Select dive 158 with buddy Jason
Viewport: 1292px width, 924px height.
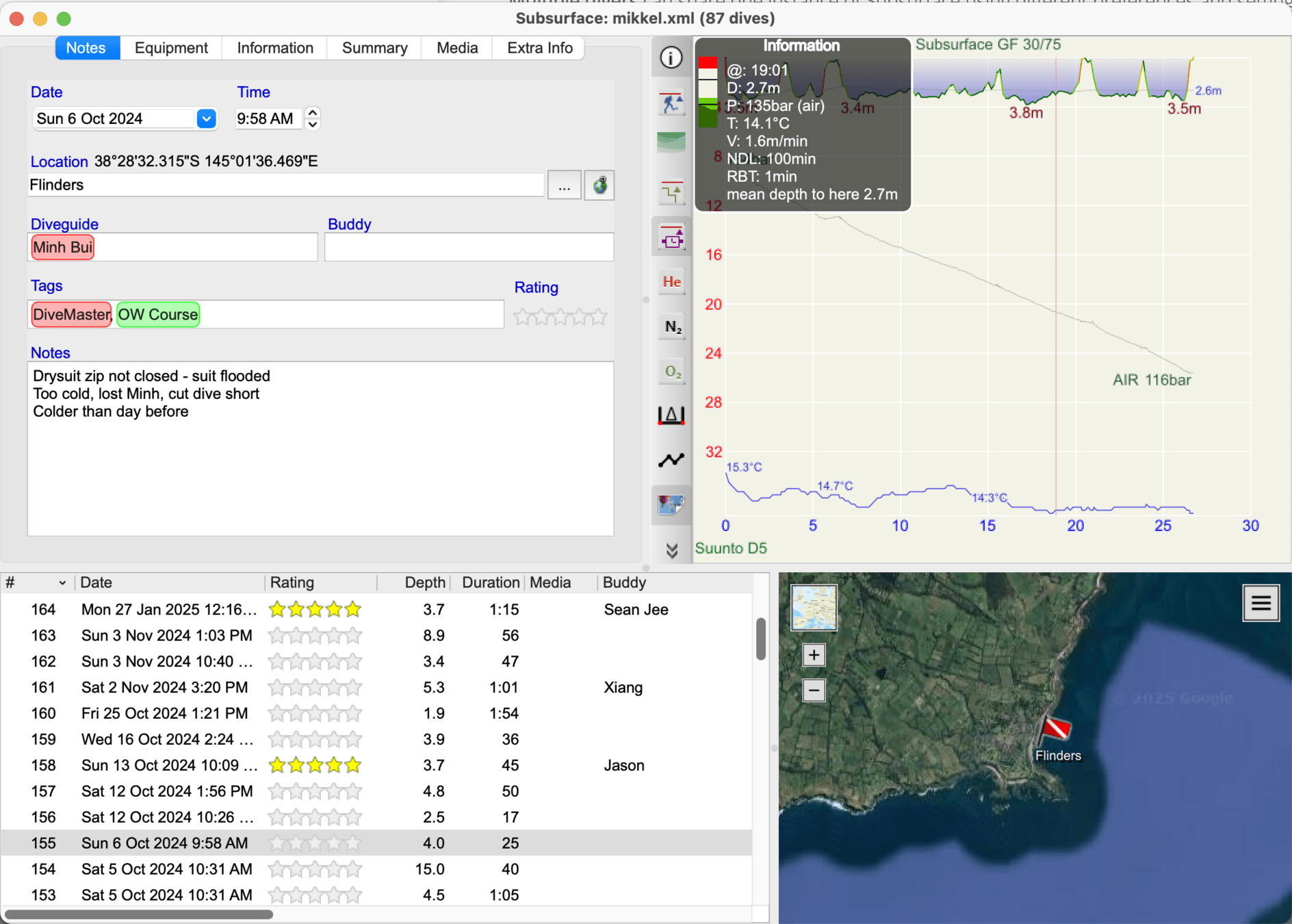pos(376,765)
